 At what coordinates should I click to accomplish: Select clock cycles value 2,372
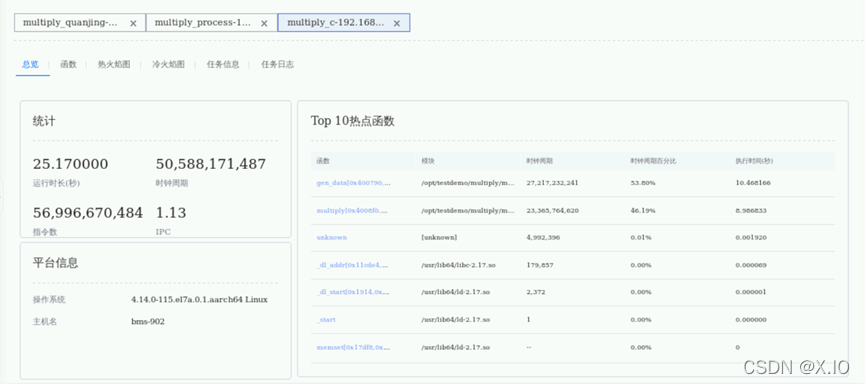pyautogui.click(x=536, y=292)
